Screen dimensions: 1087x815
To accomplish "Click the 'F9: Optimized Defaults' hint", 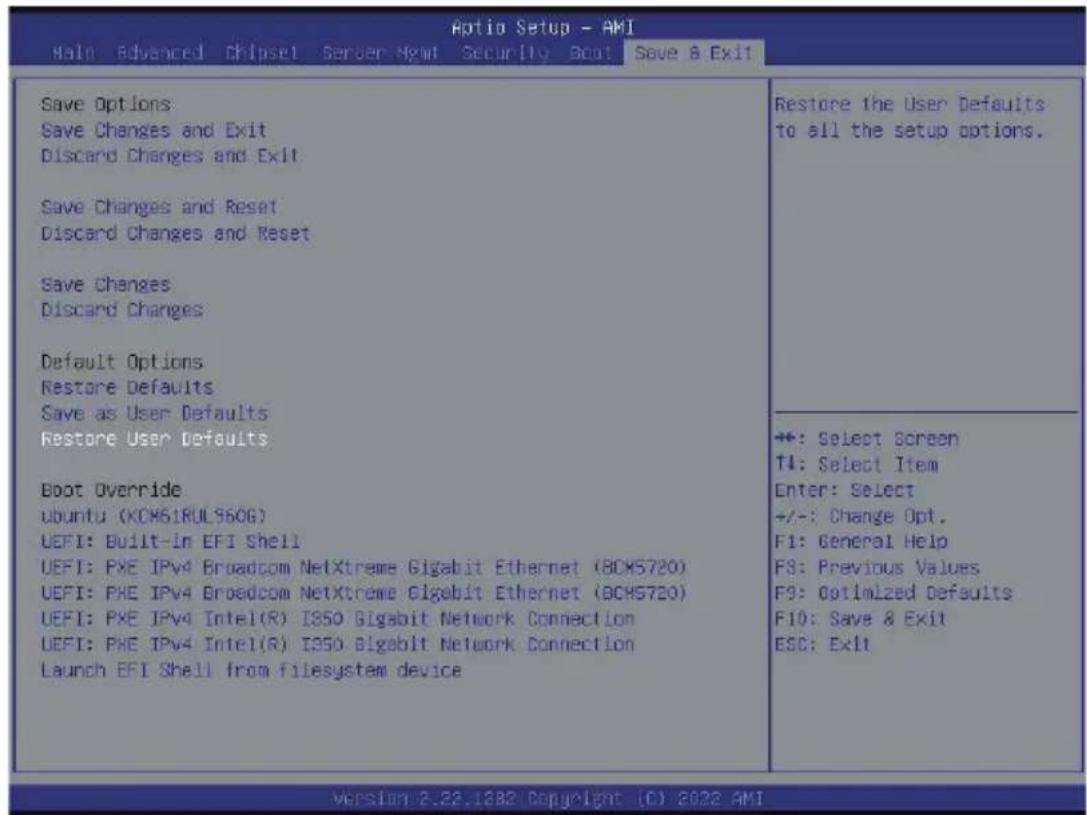I will [x=894, y=593].
